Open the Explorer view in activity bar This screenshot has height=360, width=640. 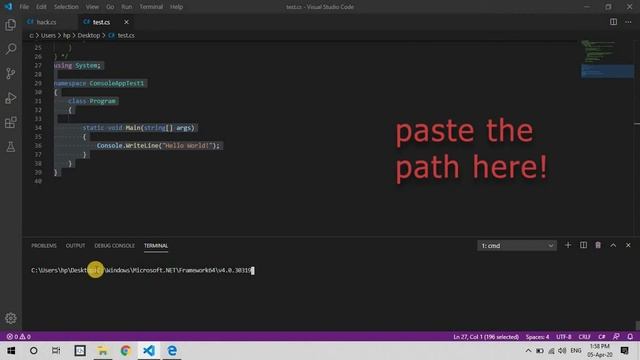click(x=11, y=25)
